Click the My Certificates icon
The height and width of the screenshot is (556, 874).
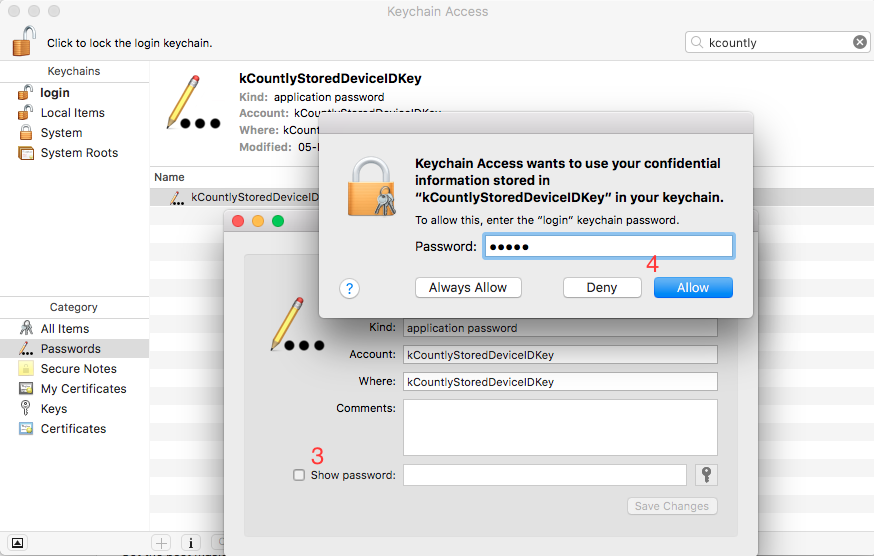point(26,388)
